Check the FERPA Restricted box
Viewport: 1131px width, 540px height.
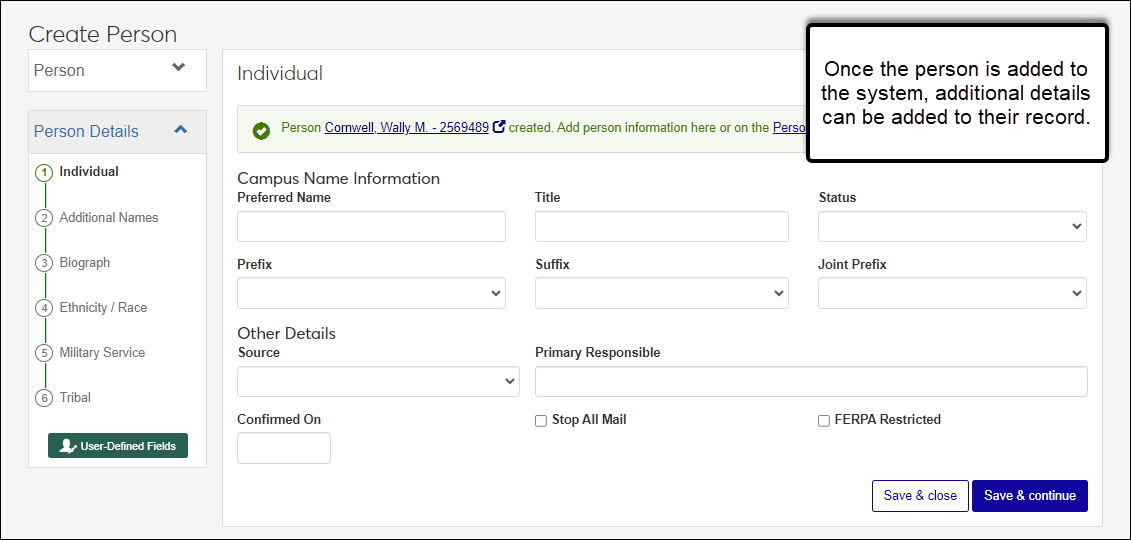click(x=824, y=421)
